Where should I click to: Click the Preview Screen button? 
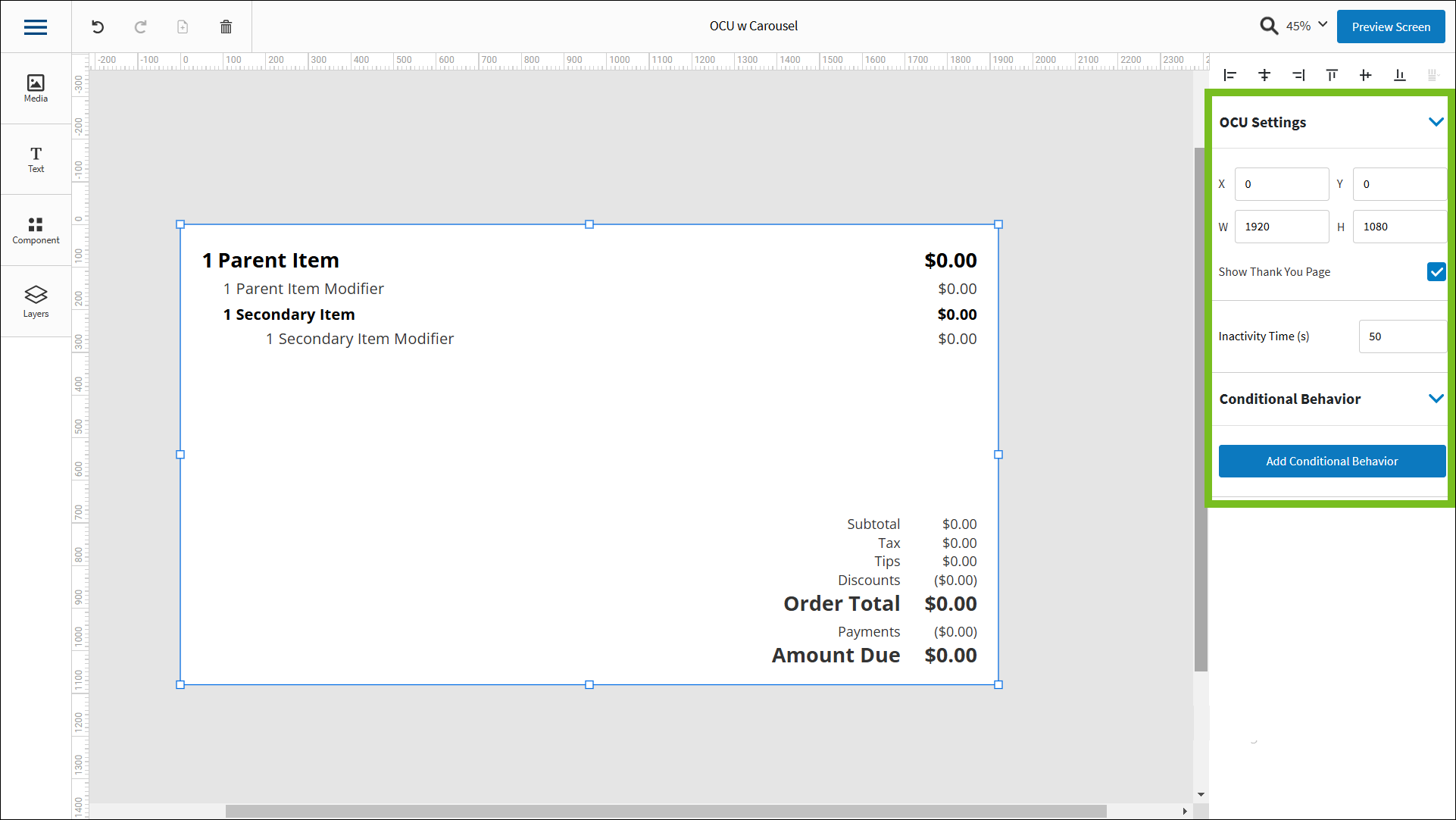tap(1391, 27)
